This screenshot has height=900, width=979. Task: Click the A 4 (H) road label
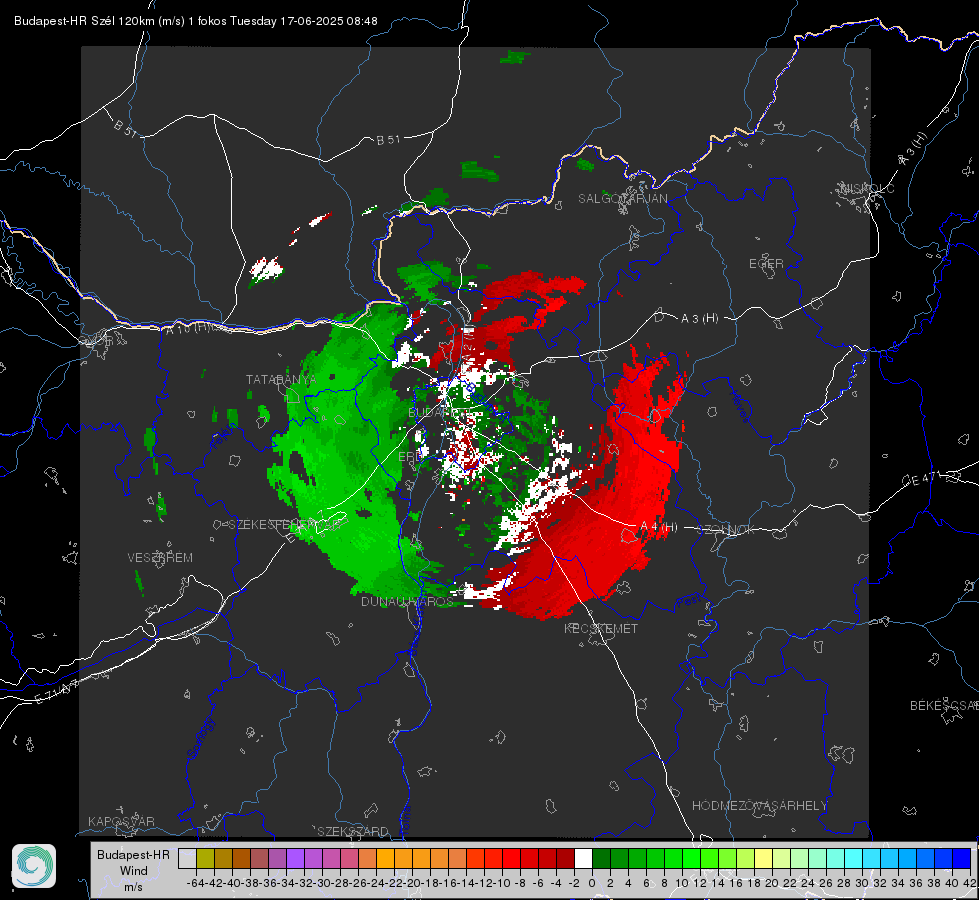659,527
